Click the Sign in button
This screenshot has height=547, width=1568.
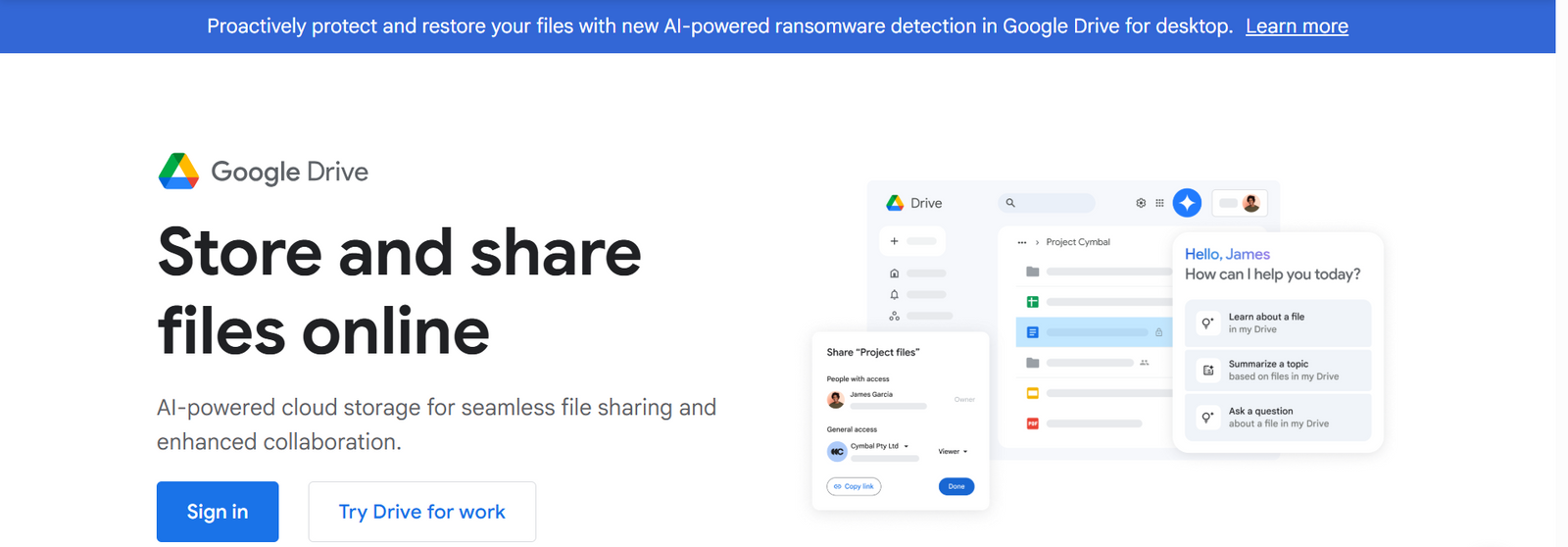coord(218,512)
